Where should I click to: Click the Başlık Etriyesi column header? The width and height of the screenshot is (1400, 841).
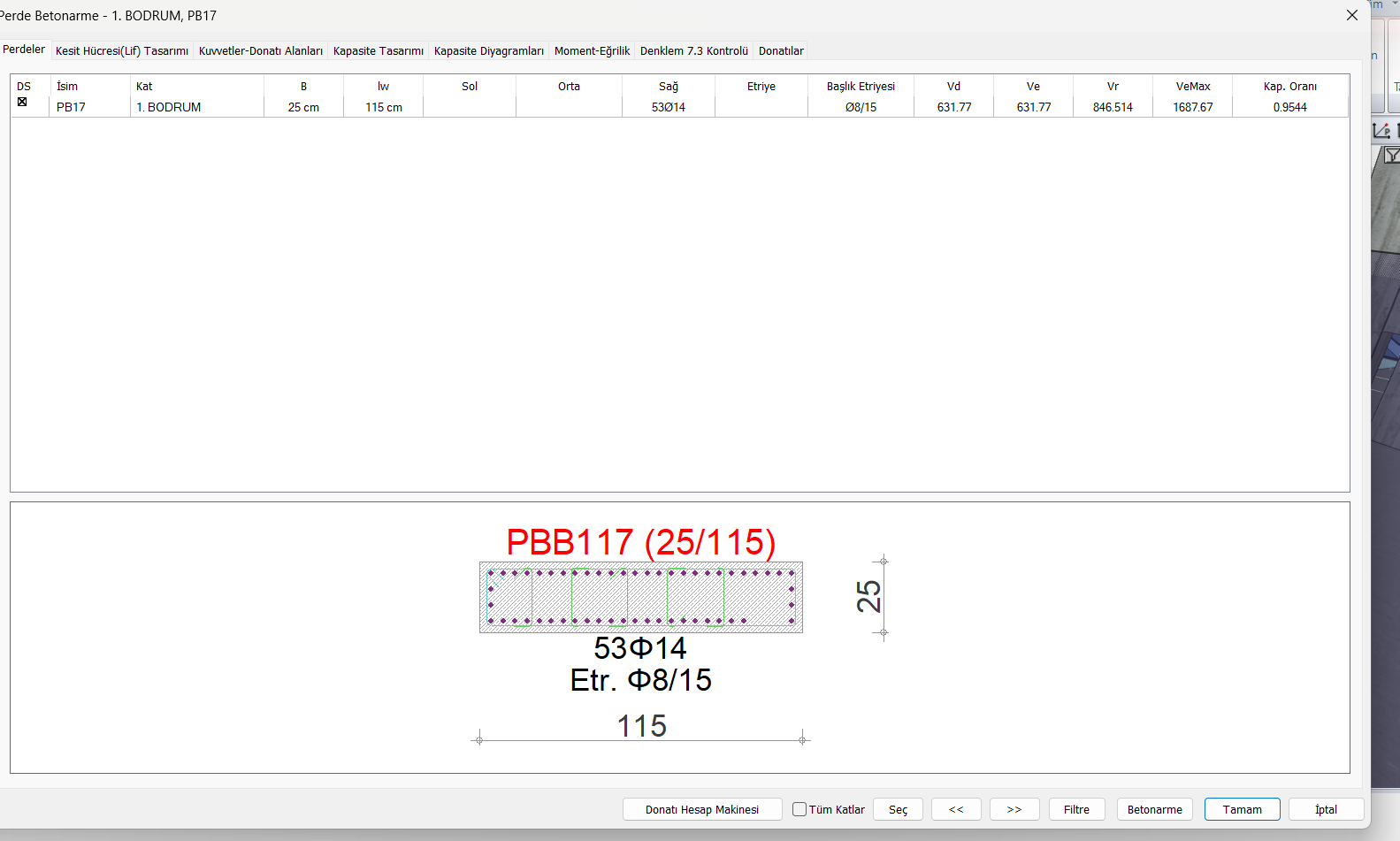tap(861, 86)
